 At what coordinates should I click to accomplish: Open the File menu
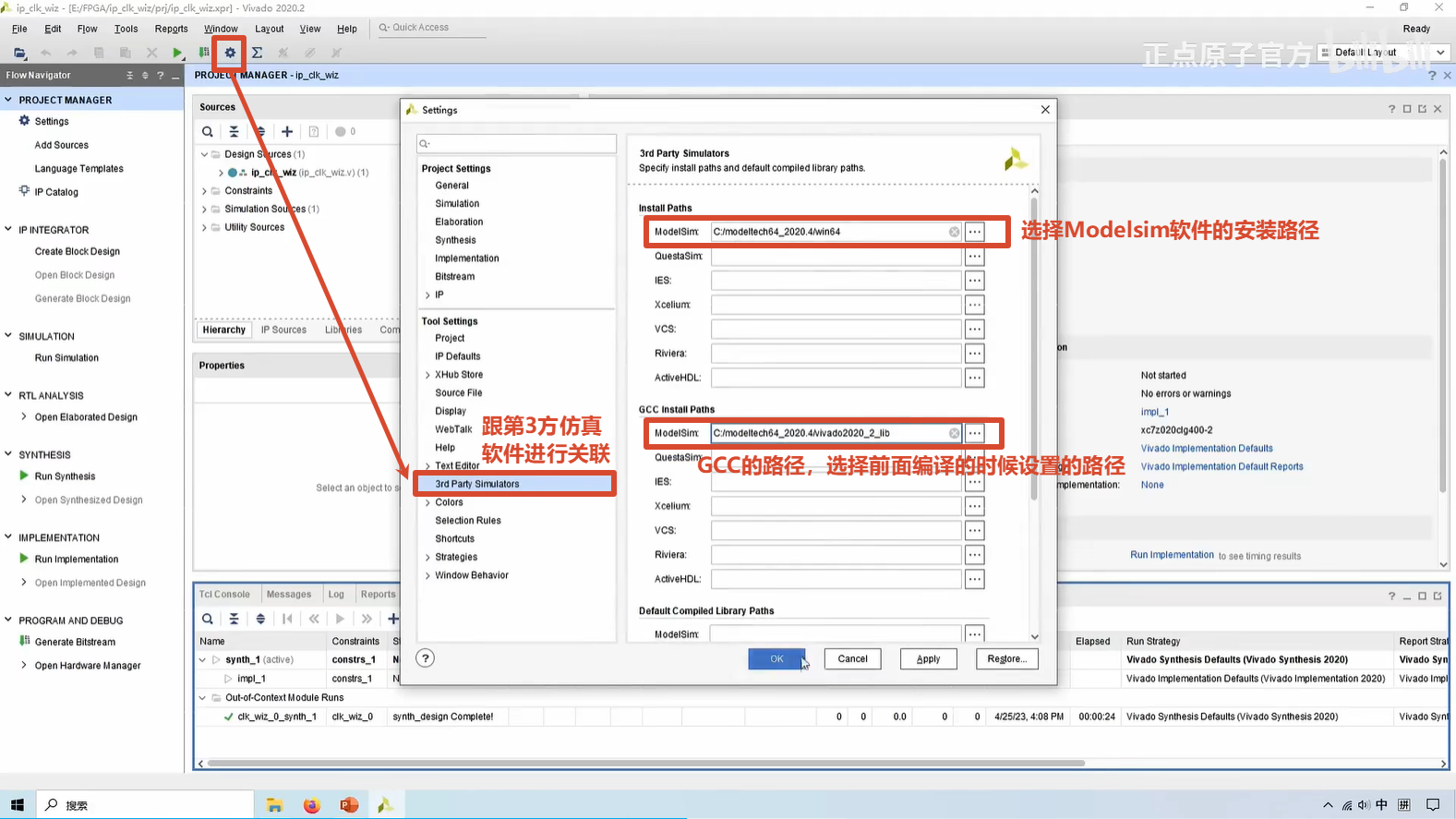[x=19, y=29]
